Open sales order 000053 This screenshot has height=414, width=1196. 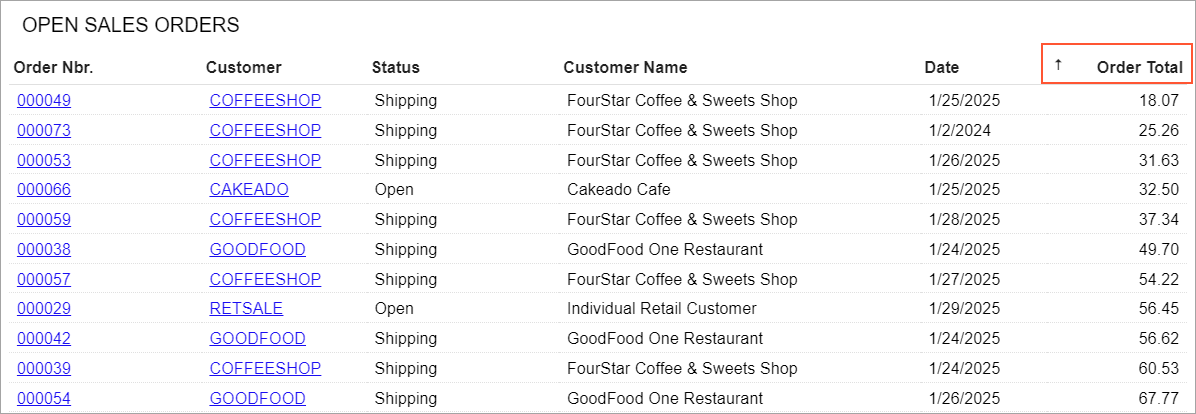[44, 160]
